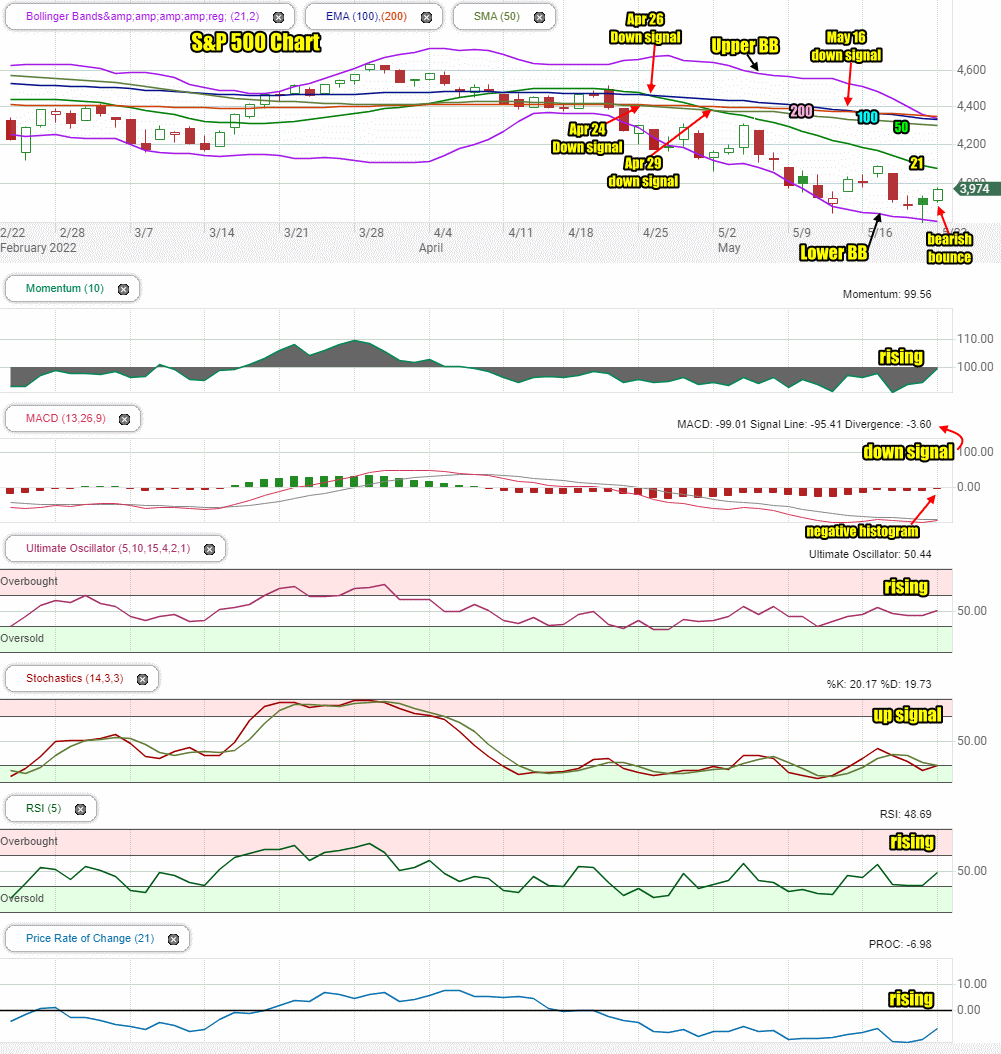The height and width of the screenshot is (1054, 1001).
Task: Select the 4,200 price axis label
Action: click(x=971, y=144)
